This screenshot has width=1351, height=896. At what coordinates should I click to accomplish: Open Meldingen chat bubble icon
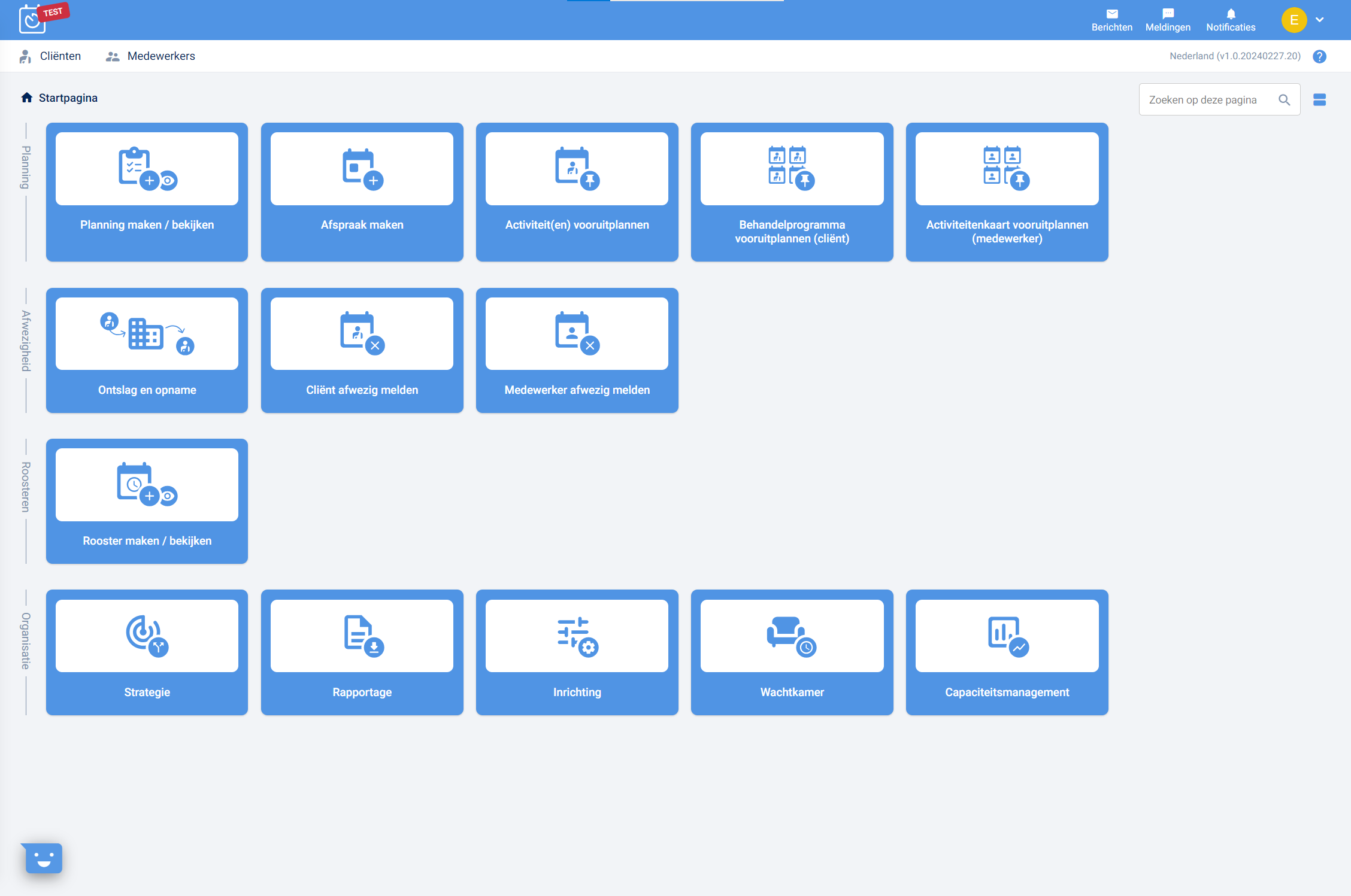click(1168, 13)
